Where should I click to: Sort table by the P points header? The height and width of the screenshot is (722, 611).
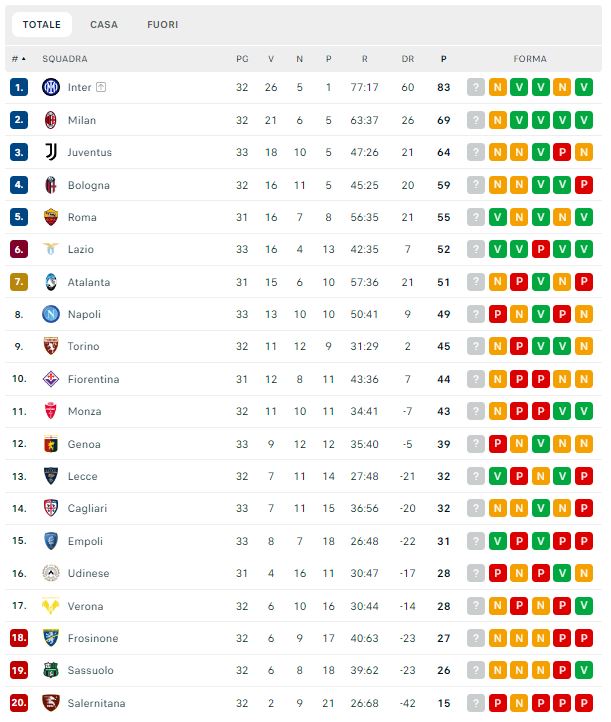(444, 59)
